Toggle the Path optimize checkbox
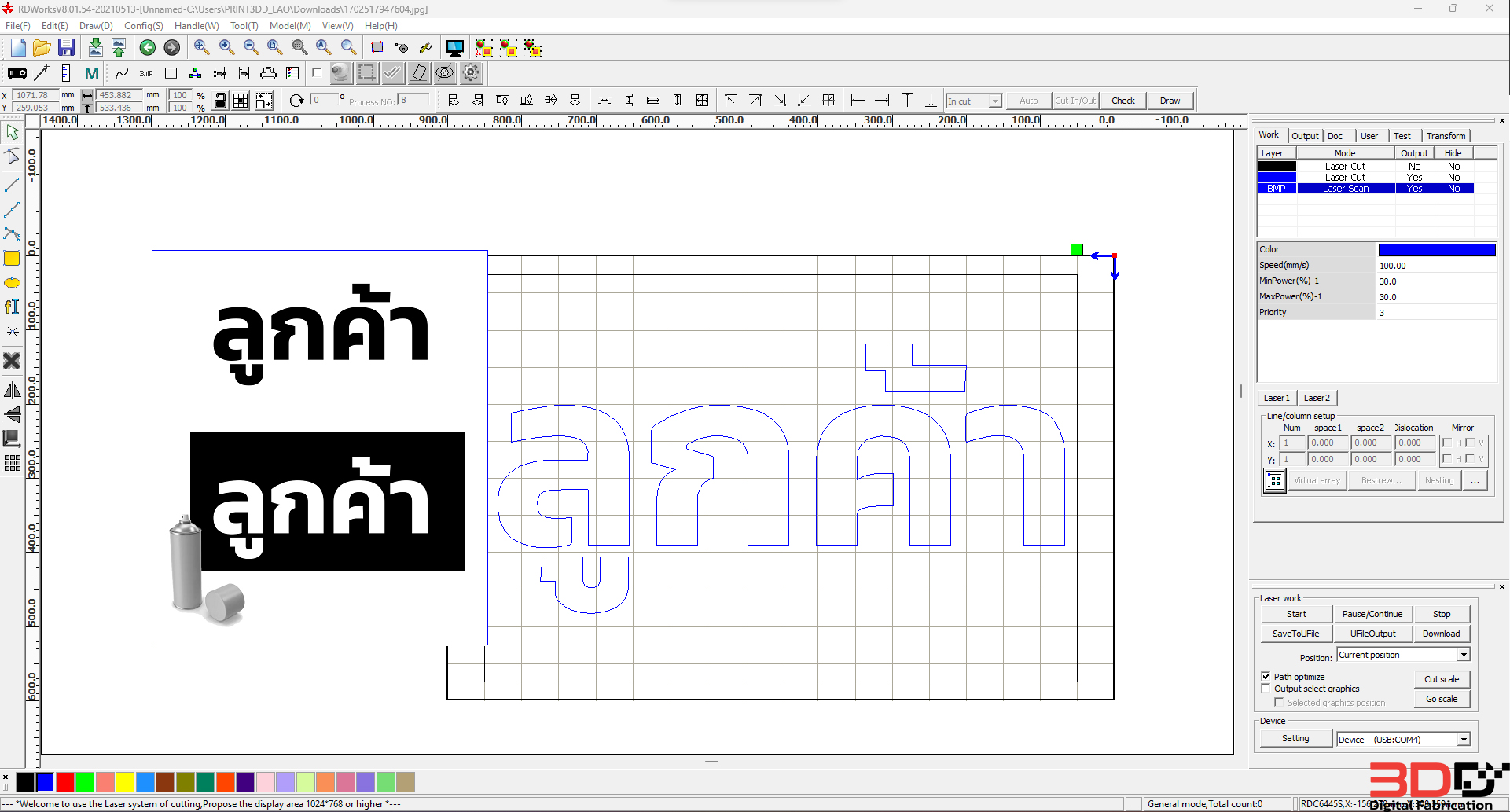The image size is (1510, 812). 1266,676
